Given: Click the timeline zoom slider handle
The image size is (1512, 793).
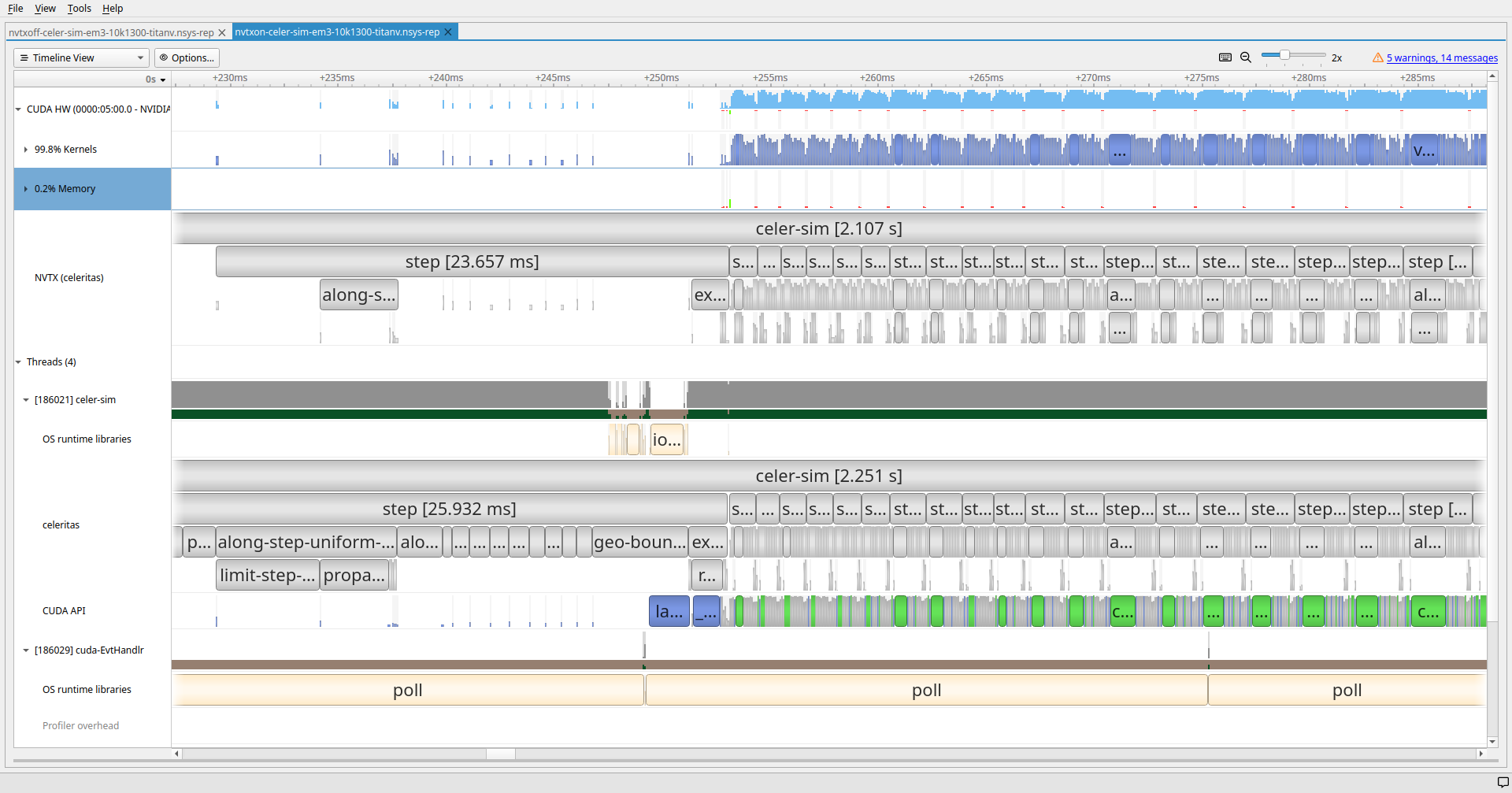Looking at the screenshot, I should point(1284,55).
